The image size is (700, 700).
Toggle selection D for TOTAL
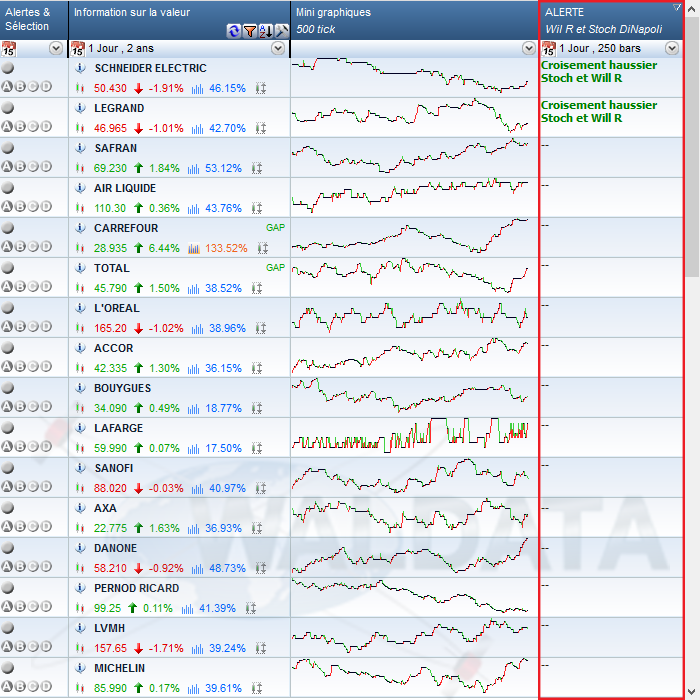46,287
